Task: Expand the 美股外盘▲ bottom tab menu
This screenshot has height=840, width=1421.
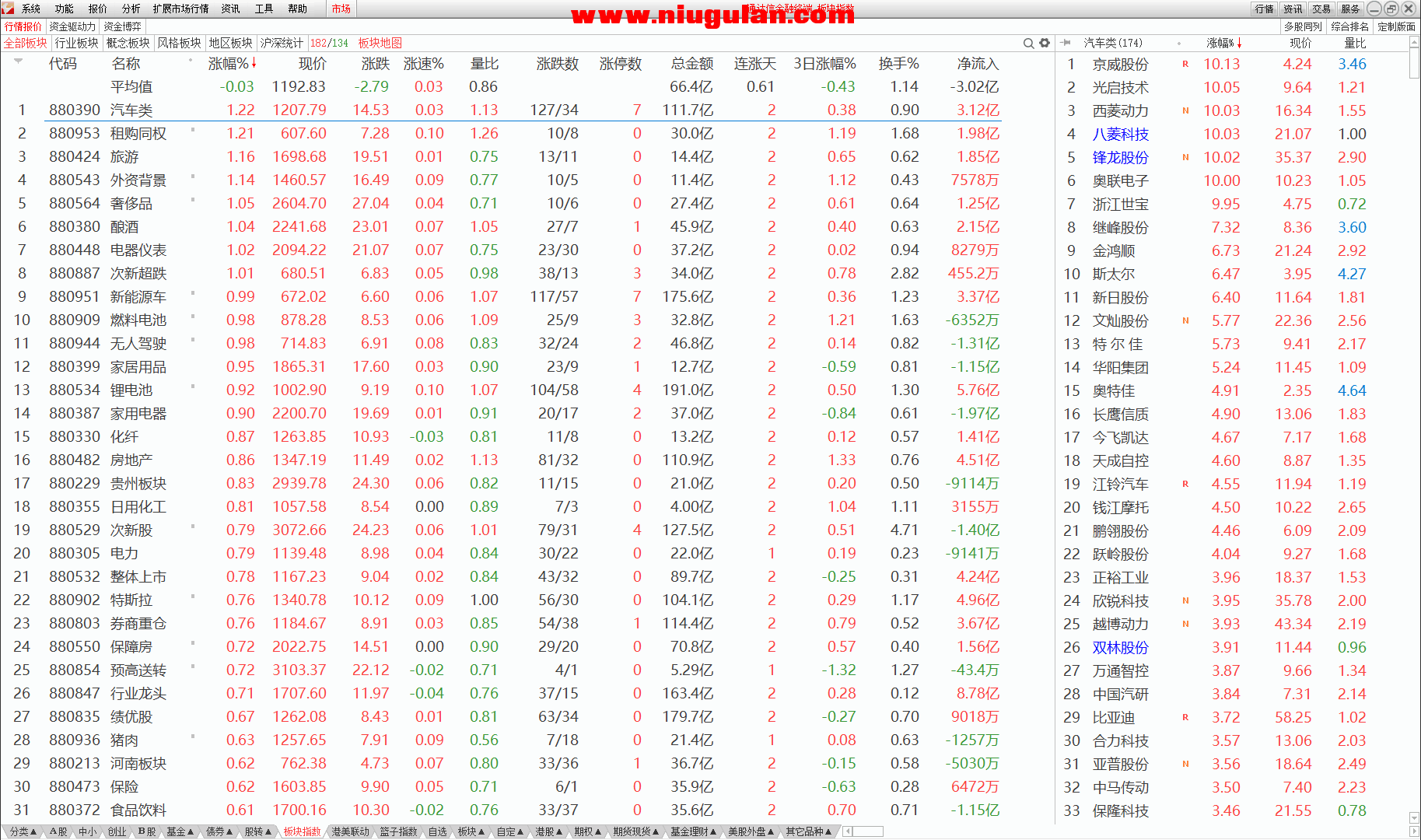Action: click(751, 831)
